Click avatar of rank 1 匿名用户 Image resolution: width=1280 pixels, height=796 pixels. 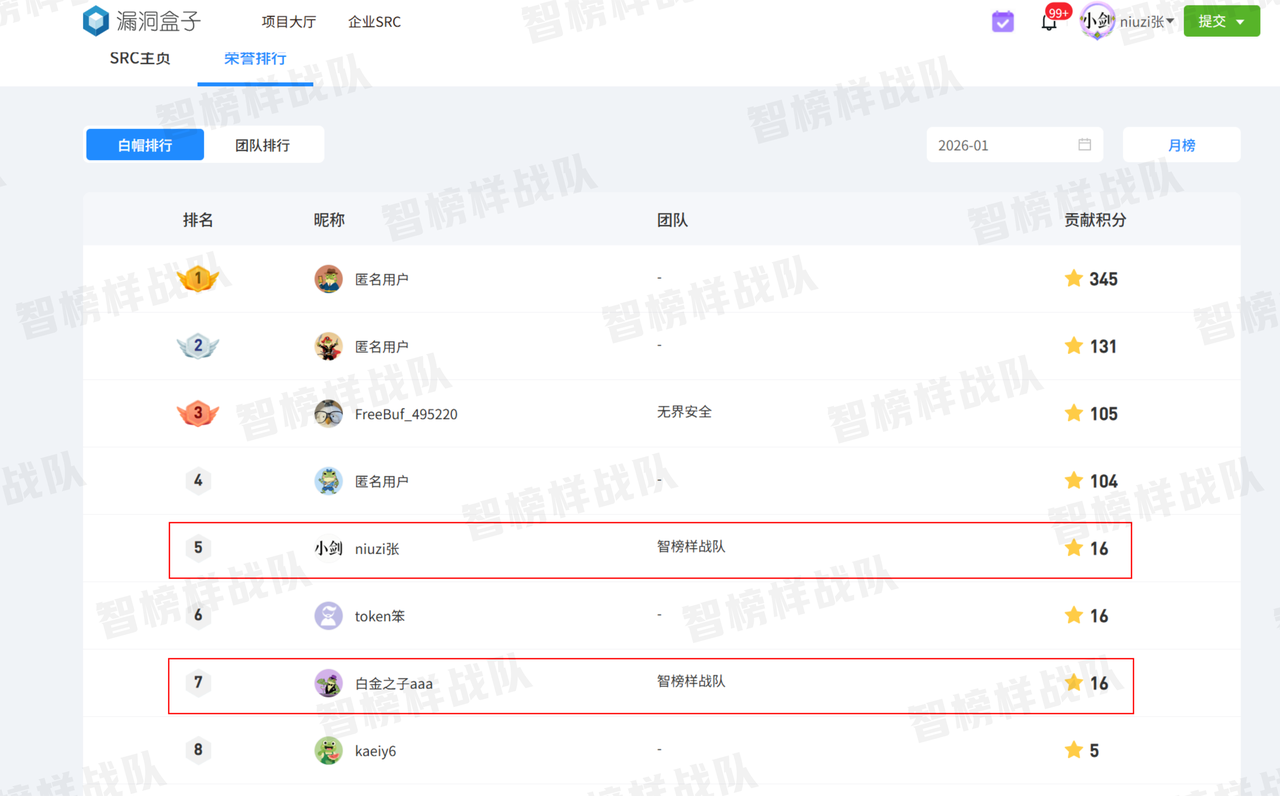pos(328,279)
